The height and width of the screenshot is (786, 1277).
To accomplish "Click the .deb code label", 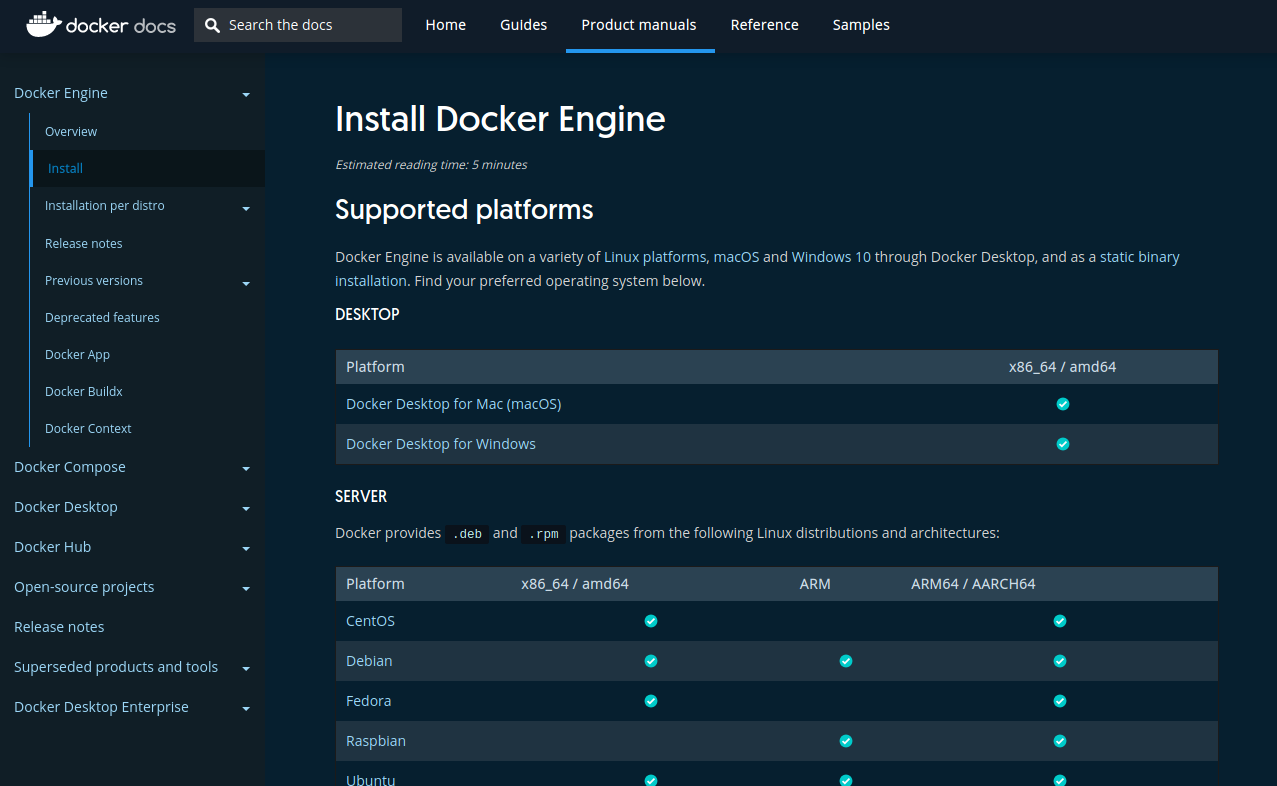I will 467,534.
